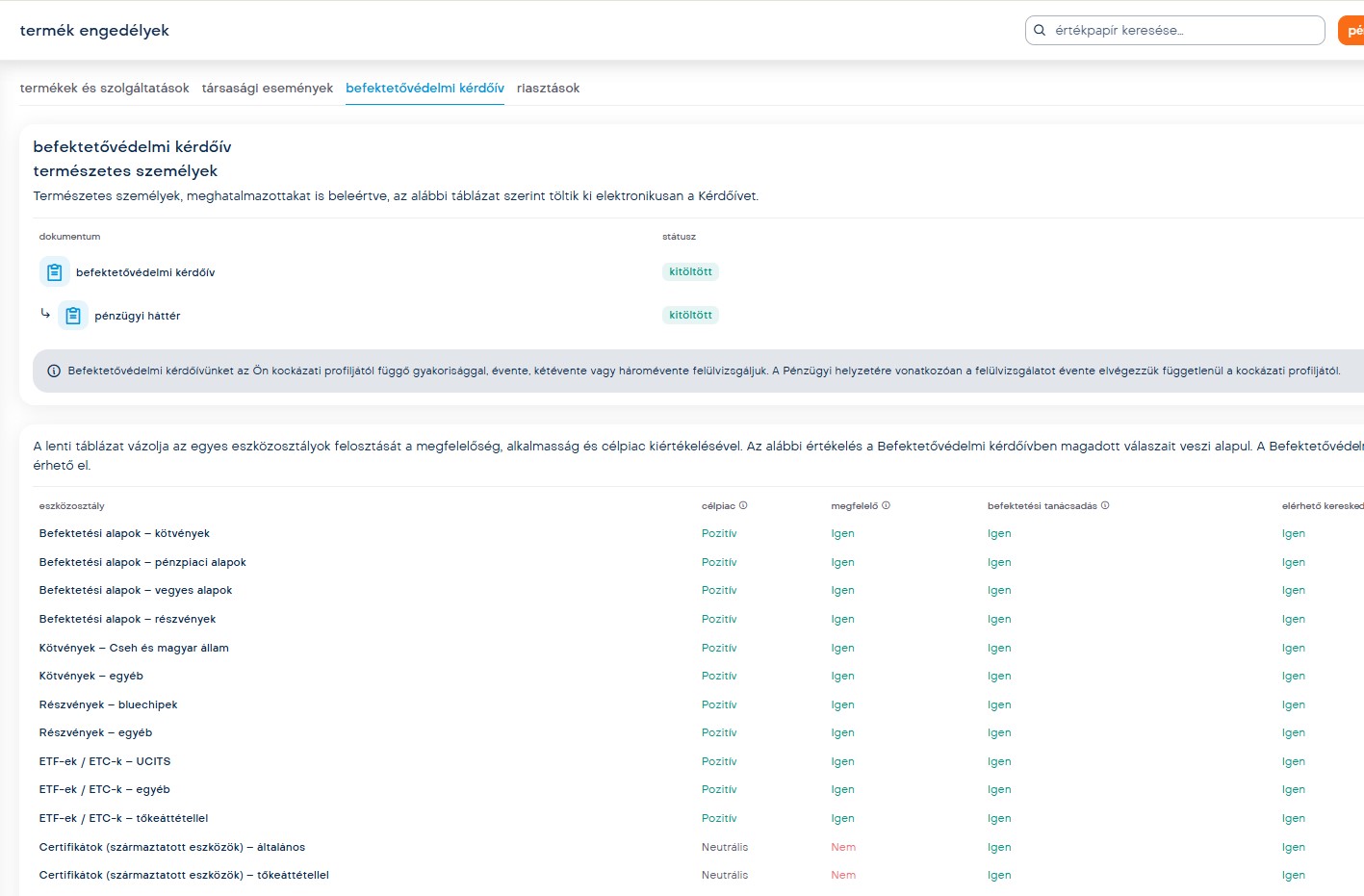Select the befektetővédelmi kérdőív tab

click(425, 89)
